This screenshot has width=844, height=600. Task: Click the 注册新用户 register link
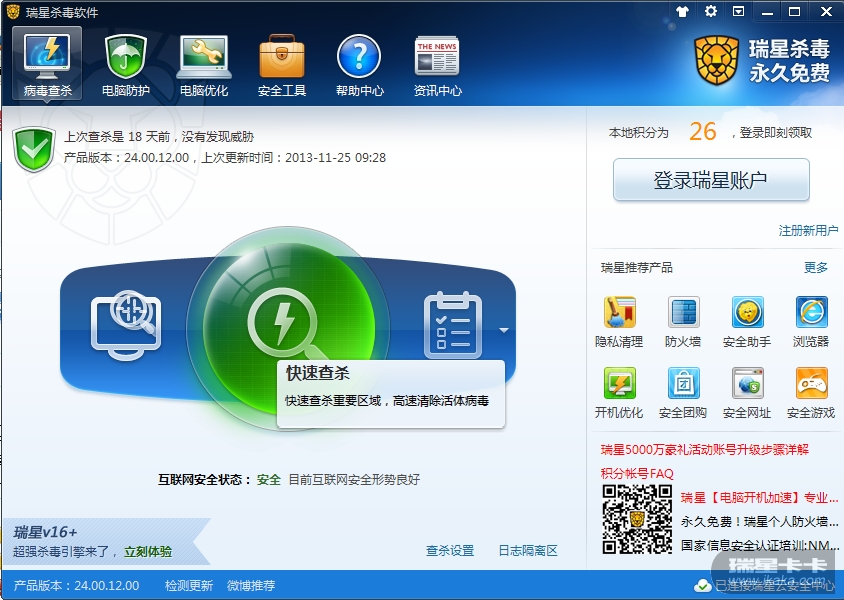[x=808, y=230]
